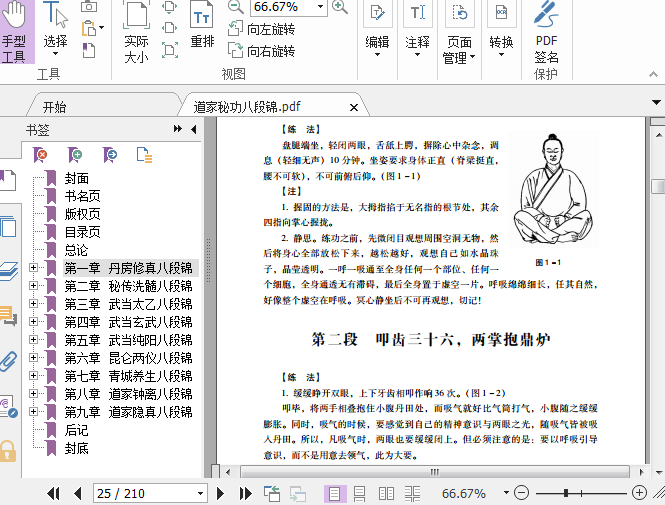Set view to Actual Size (实际大小)
The height and width of the screenshot is (505, 665).
(x=136, y=32)
